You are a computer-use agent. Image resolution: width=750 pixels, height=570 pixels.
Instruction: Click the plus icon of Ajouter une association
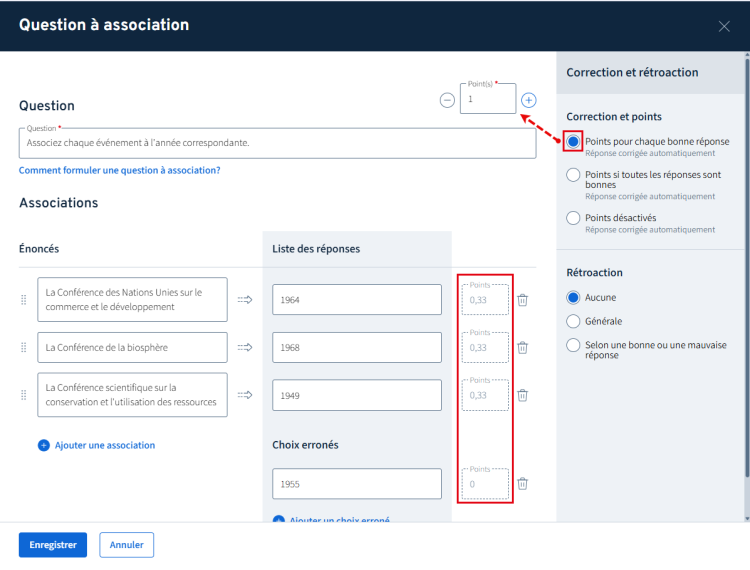coord(43,445)
